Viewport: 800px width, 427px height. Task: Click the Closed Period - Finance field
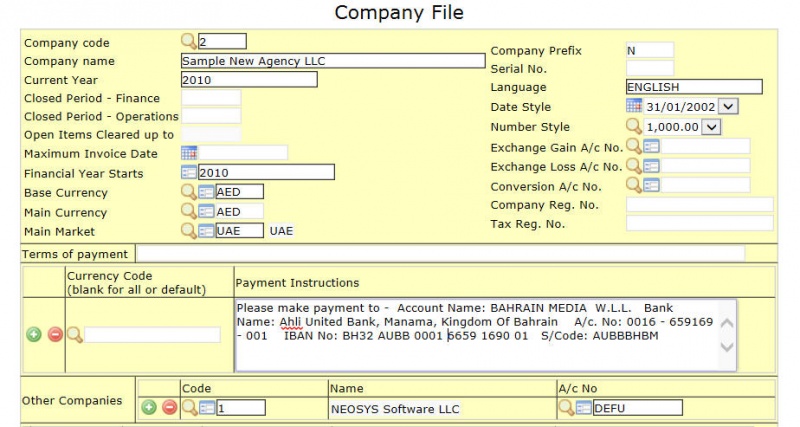[211, 98]
